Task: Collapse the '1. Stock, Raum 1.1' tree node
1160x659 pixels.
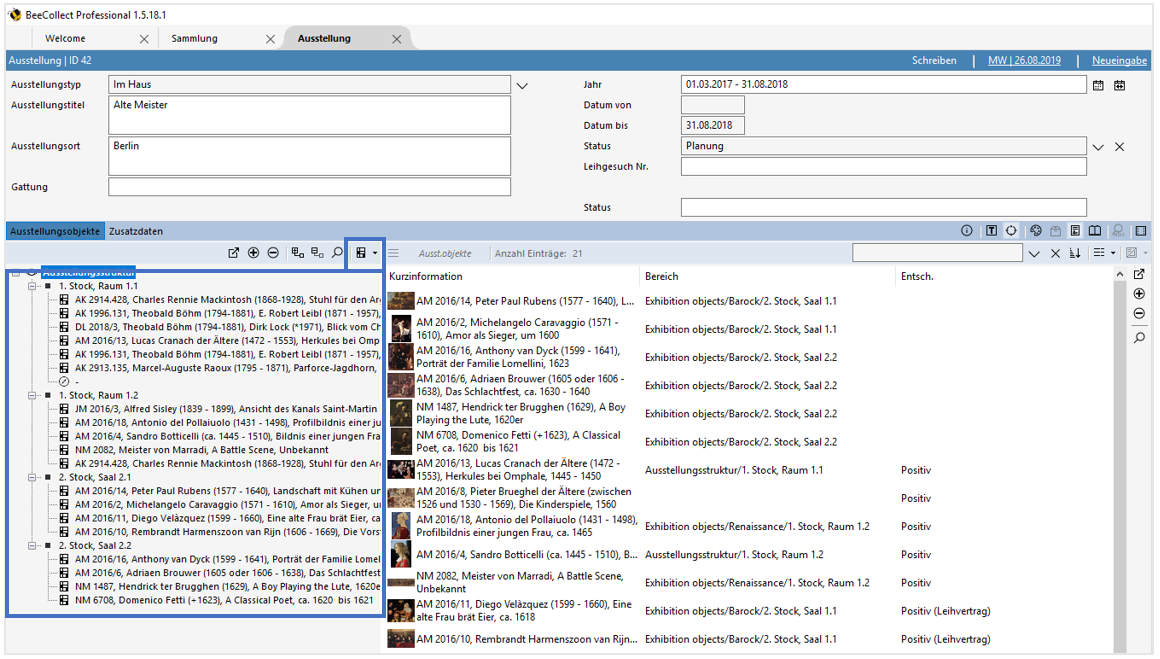Action: (32, 286)
